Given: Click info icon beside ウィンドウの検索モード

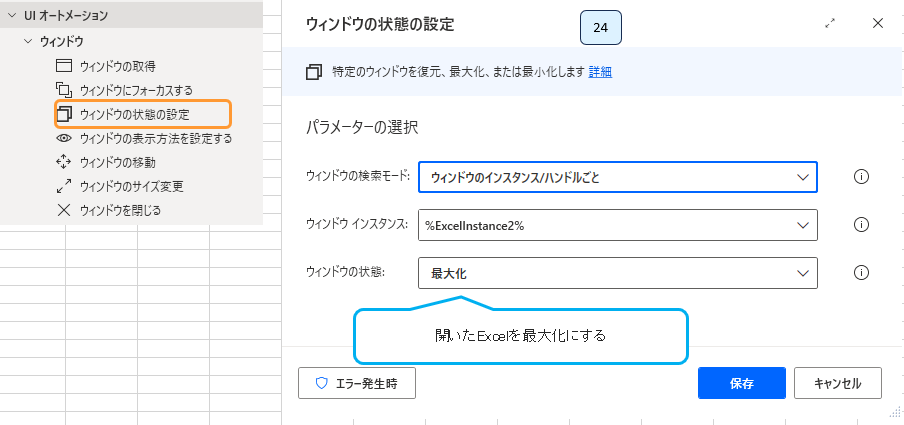Looking at the screenshot, I should pos(861,177).
